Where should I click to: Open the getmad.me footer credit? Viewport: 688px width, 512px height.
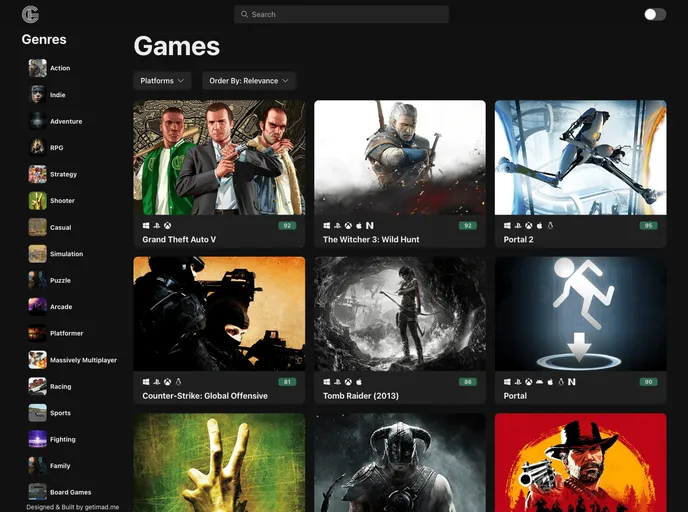coord(72,507)
